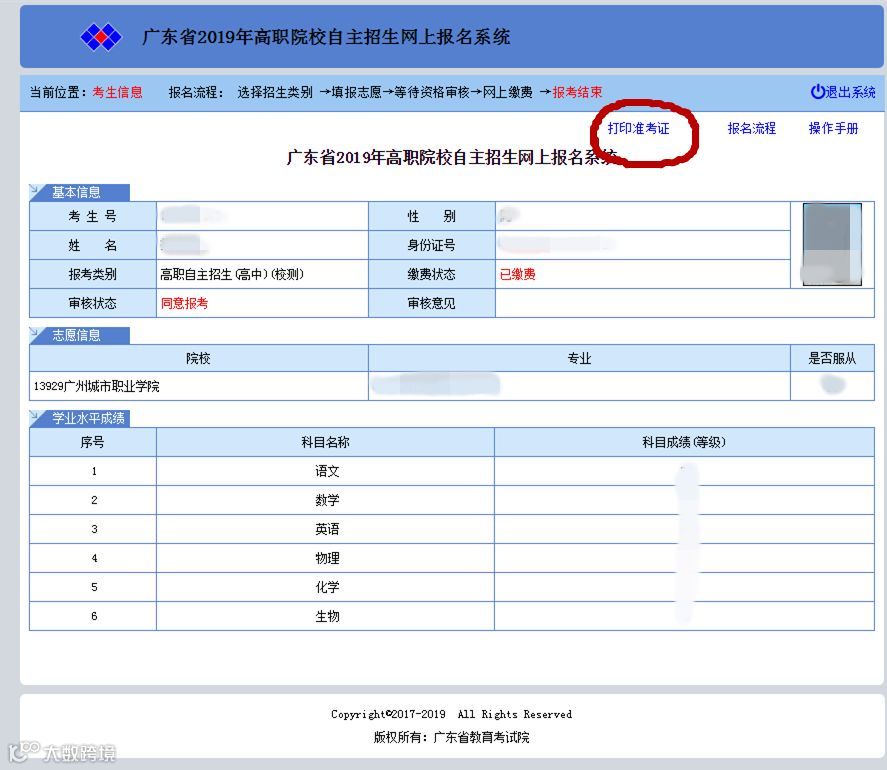Click the 等待资格审核 step text
887x770 pixels.
coord(432,92)
